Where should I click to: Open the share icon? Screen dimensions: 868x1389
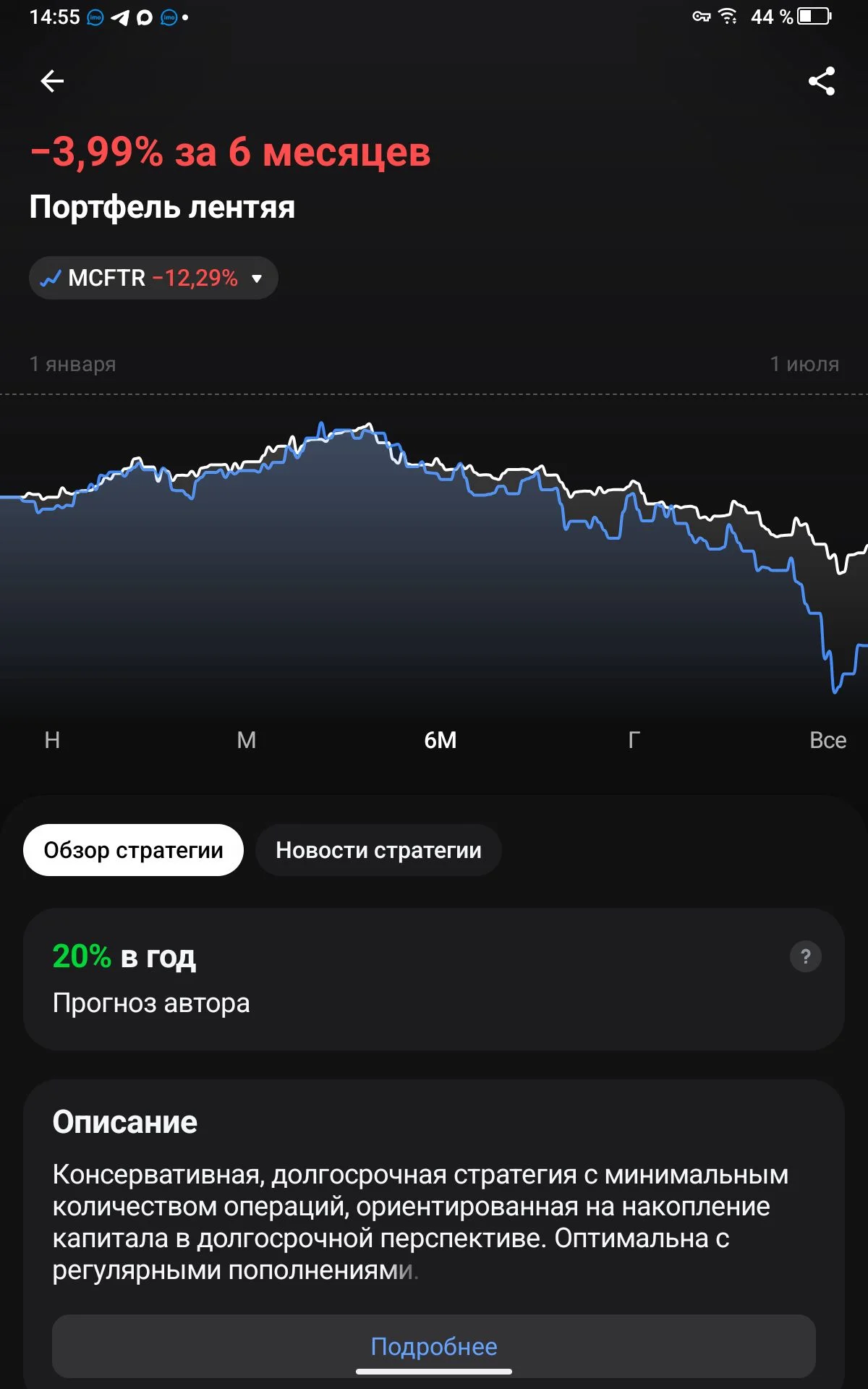point(822,81)
